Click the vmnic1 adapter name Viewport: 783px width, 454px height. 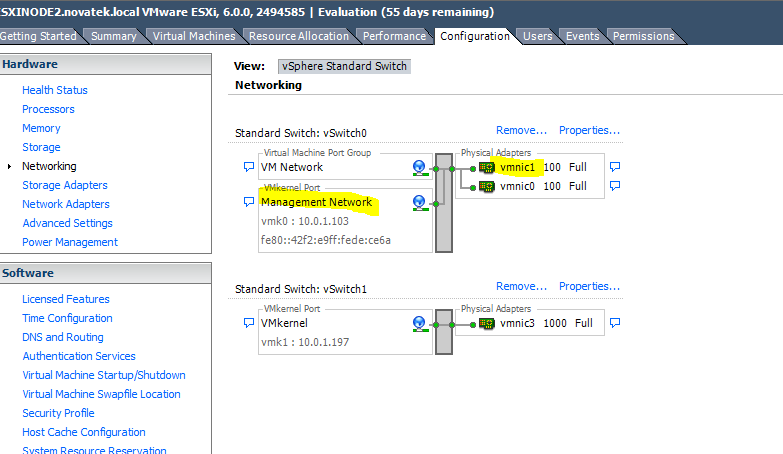[517, 167]
